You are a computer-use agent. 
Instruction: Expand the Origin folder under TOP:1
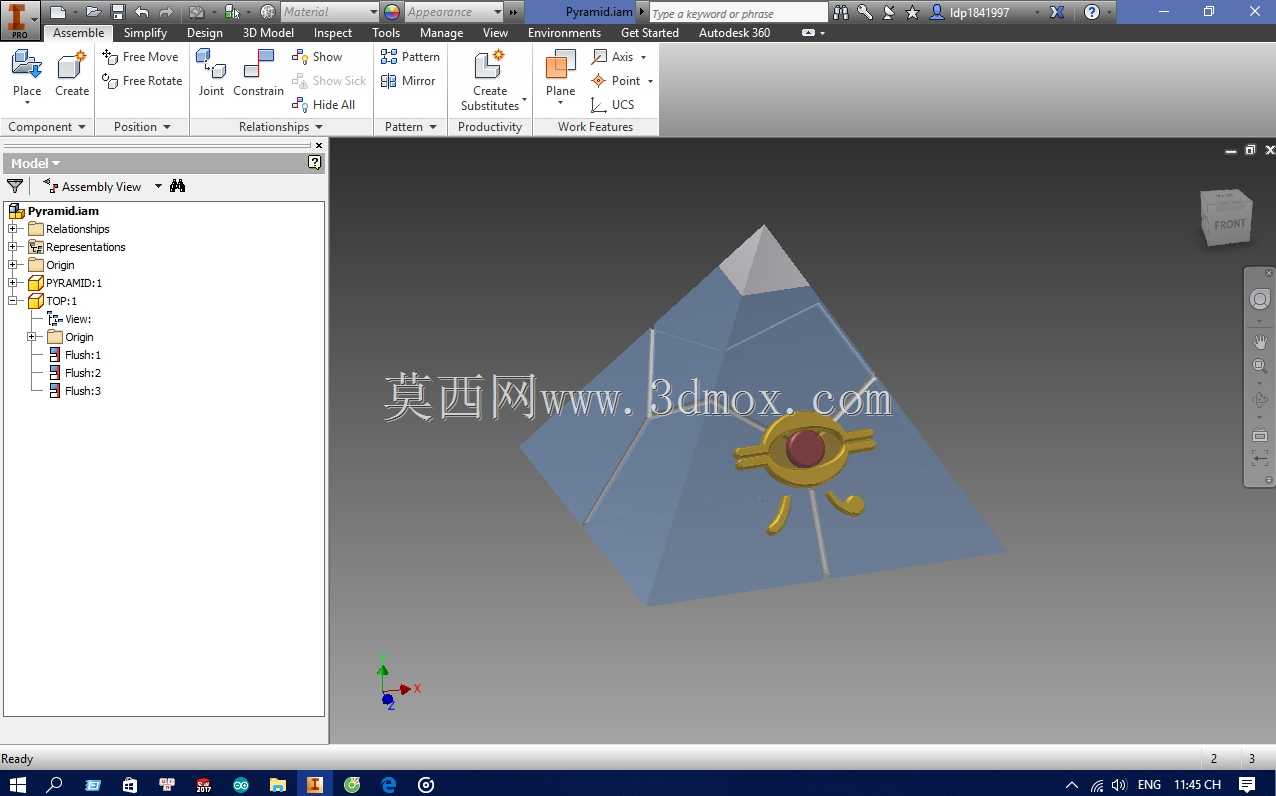[x=32, y=337]
